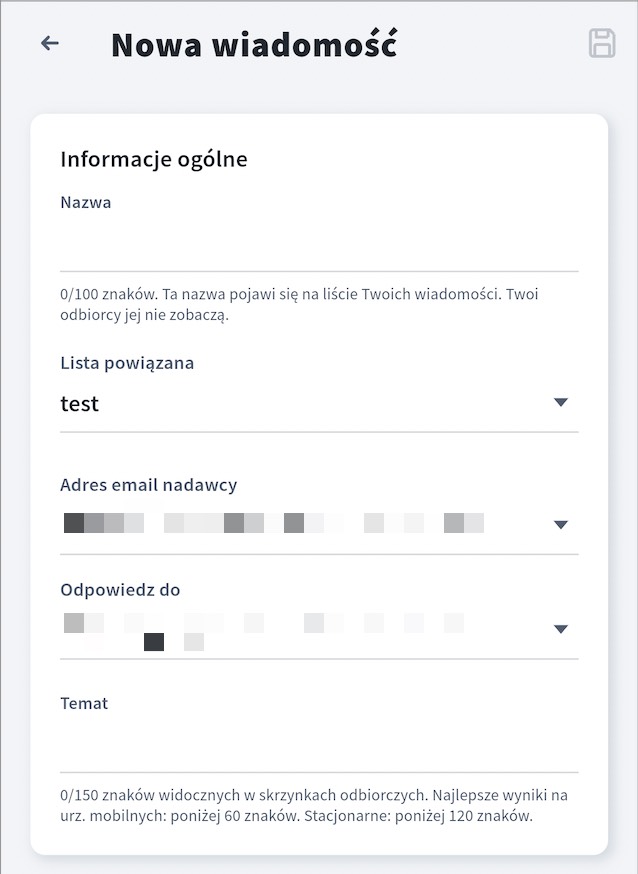This screenshot has width=638, height=874.
Task: Click the Informacje ogólne section heading
Action: tap(154, 159)
